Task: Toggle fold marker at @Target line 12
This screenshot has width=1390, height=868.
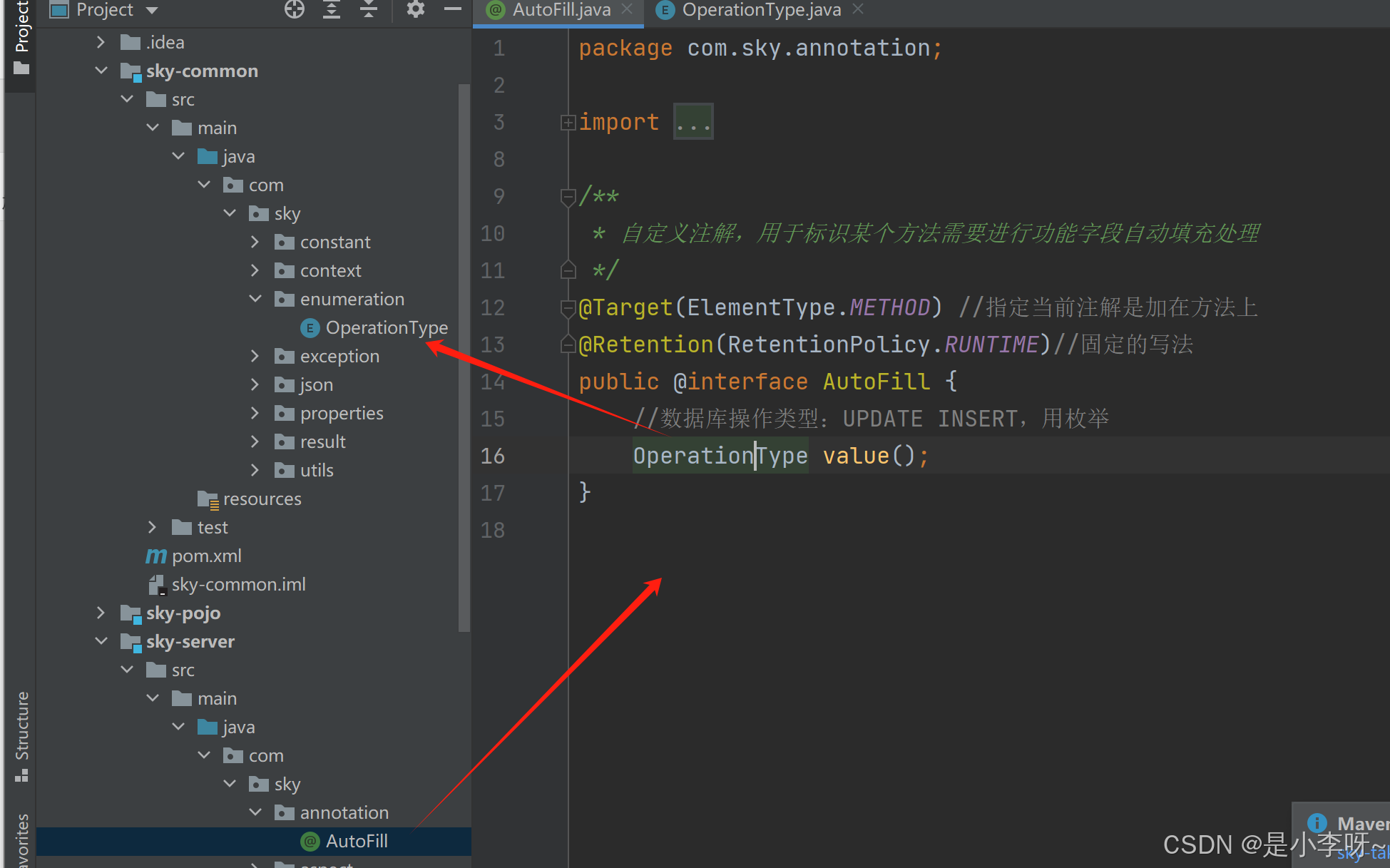Action: [568, 308]
